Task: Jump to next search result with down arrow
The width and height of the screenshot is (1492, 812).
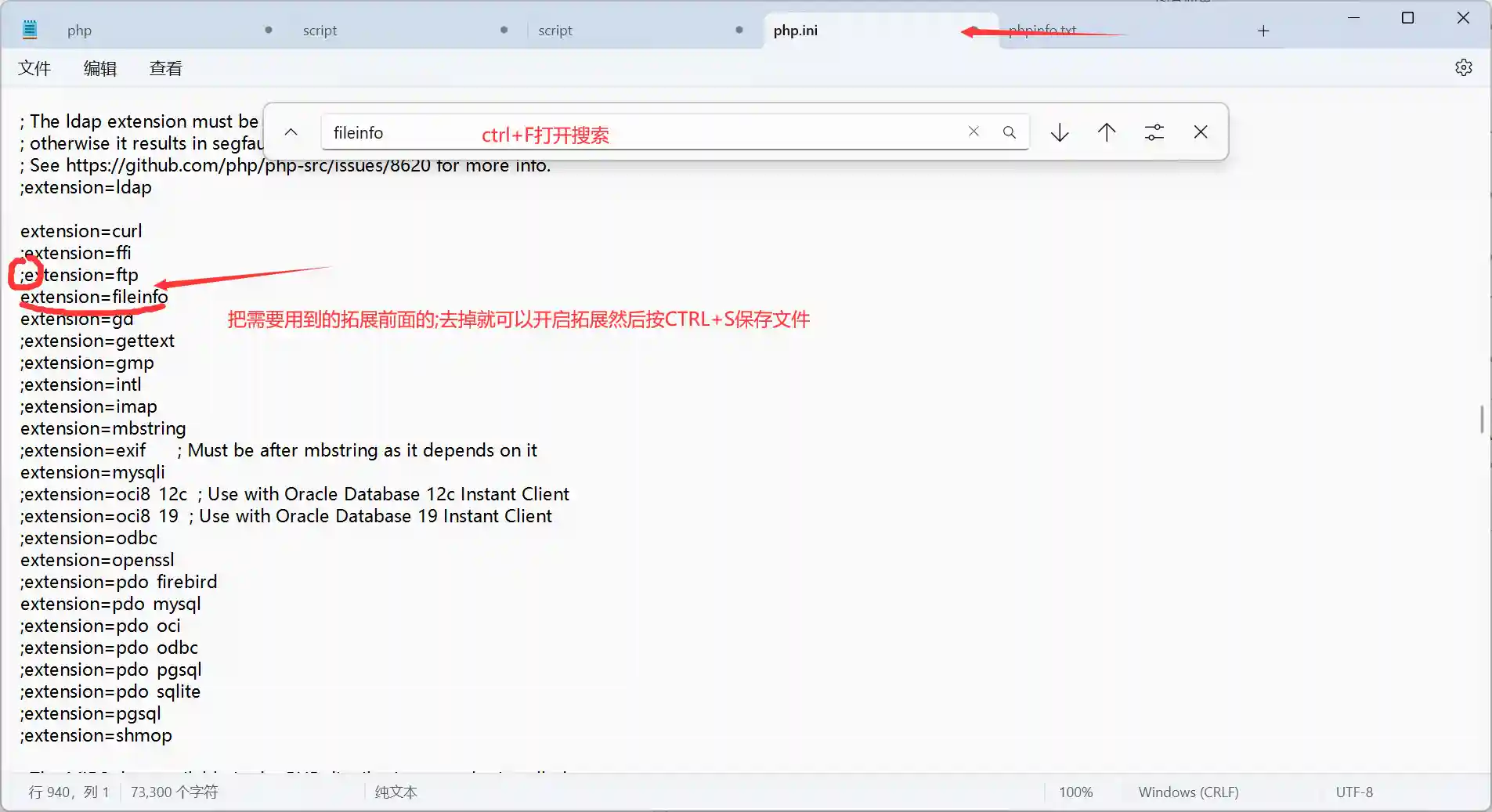Action: [1058, 132]
